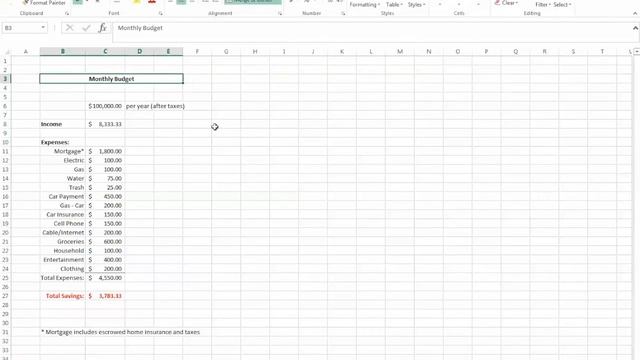Expand the formula bar with chevron

(x=635, y=28)
